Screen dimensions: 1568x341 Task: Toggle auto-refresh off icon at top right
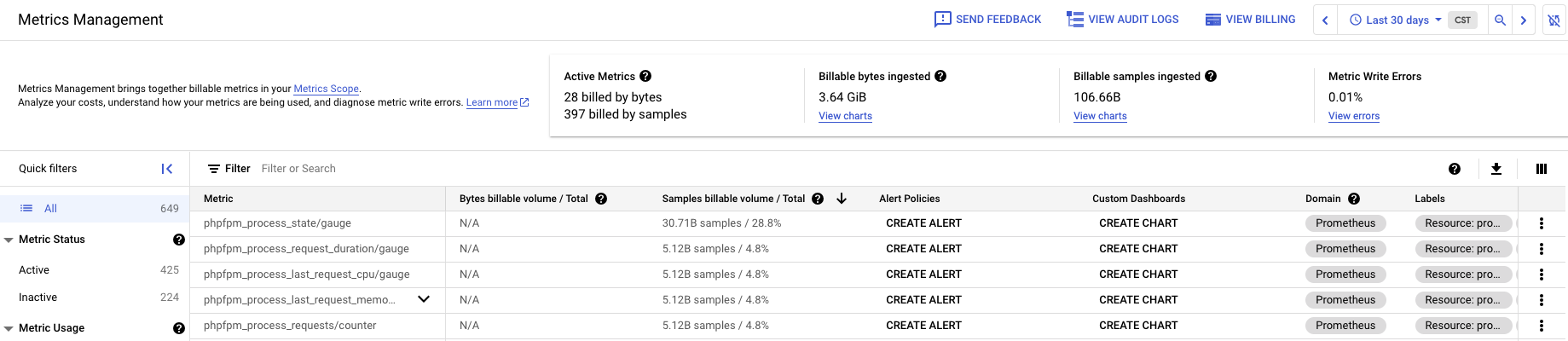click(1554, 20)
